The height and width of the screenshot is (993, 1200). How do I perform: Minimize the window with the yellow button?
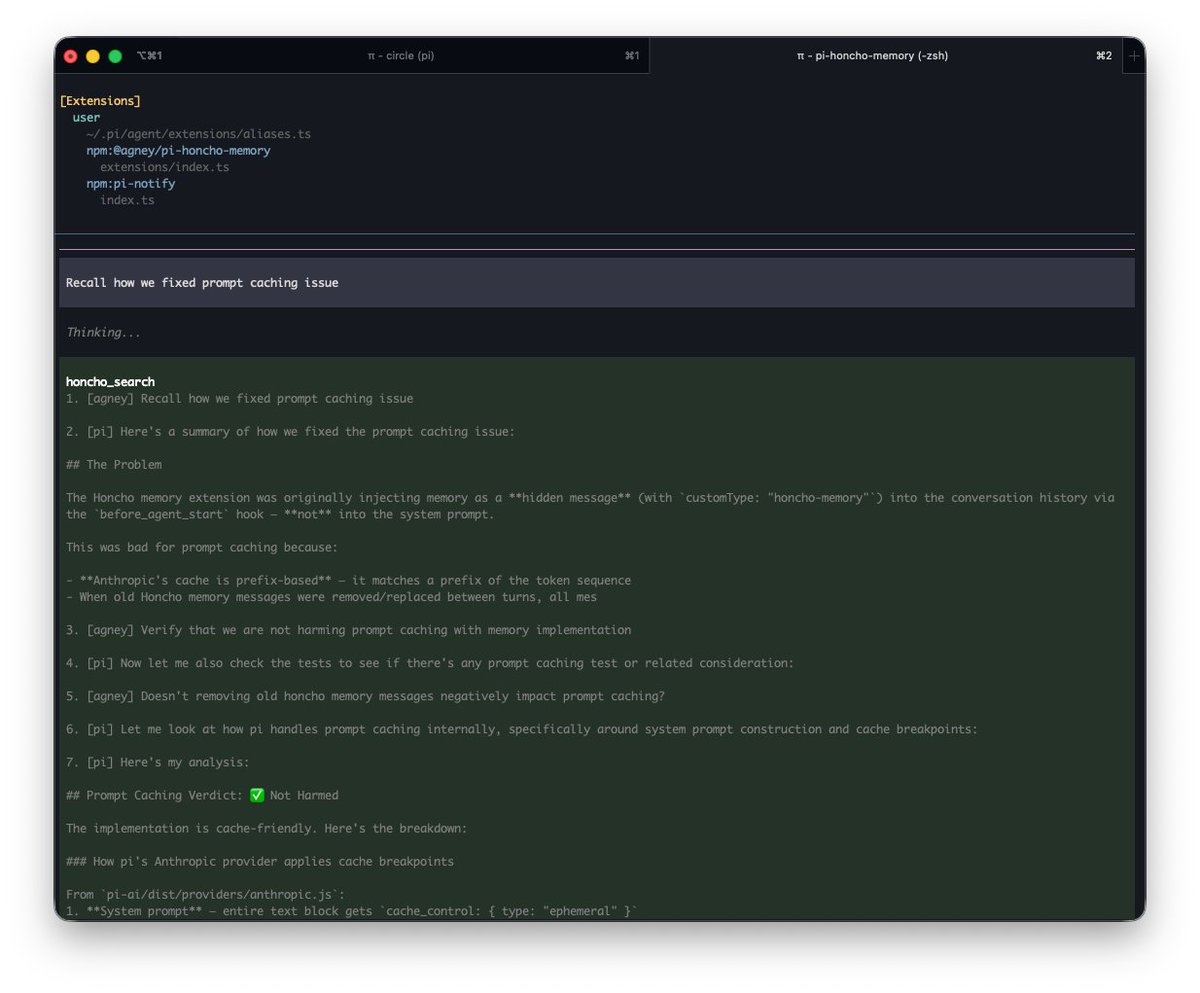click(x=93, y=56)
